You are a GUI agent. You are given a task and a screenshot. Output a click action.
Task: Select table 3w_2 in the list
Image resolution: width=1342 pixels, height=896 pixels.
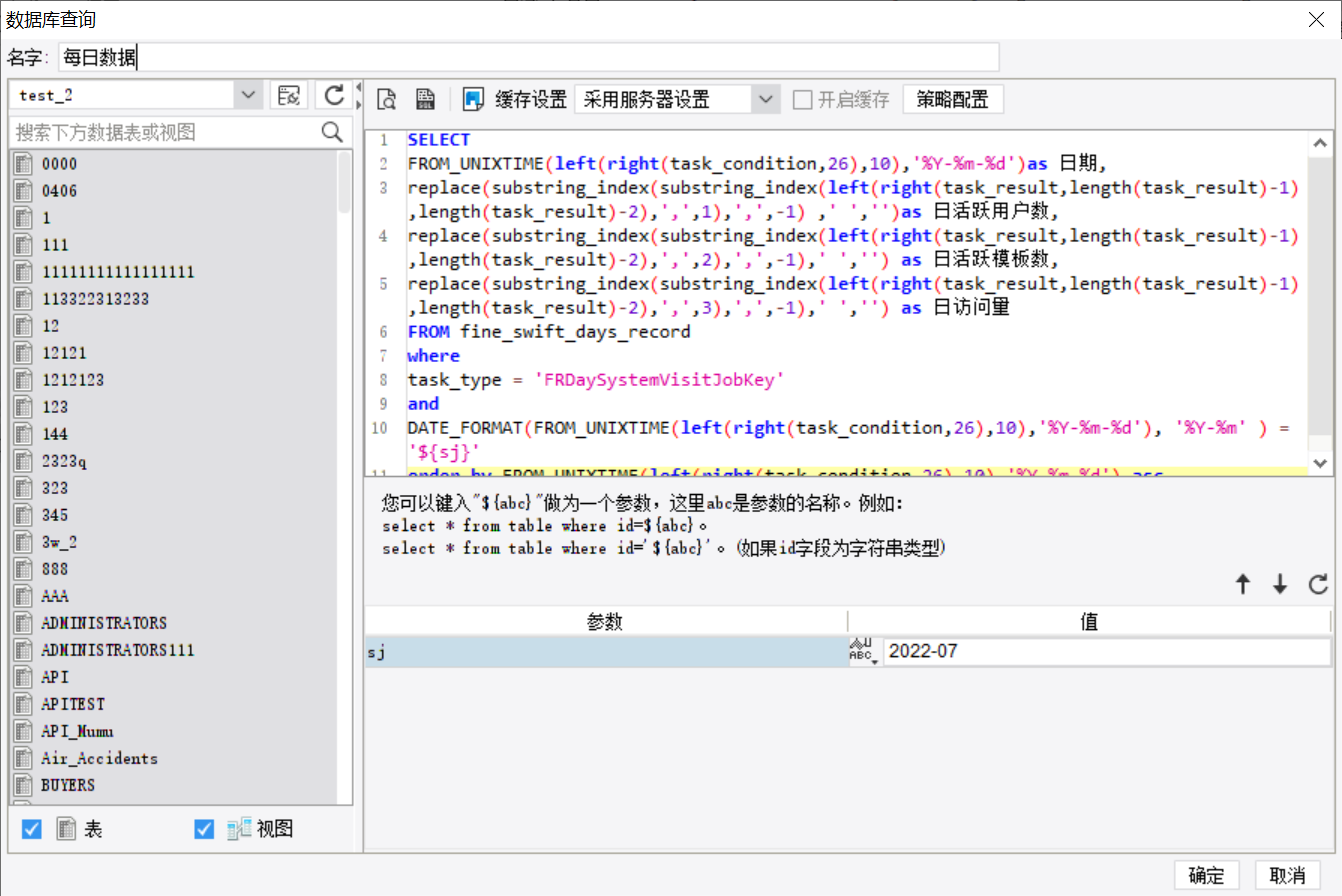click(x=59, y=542)
